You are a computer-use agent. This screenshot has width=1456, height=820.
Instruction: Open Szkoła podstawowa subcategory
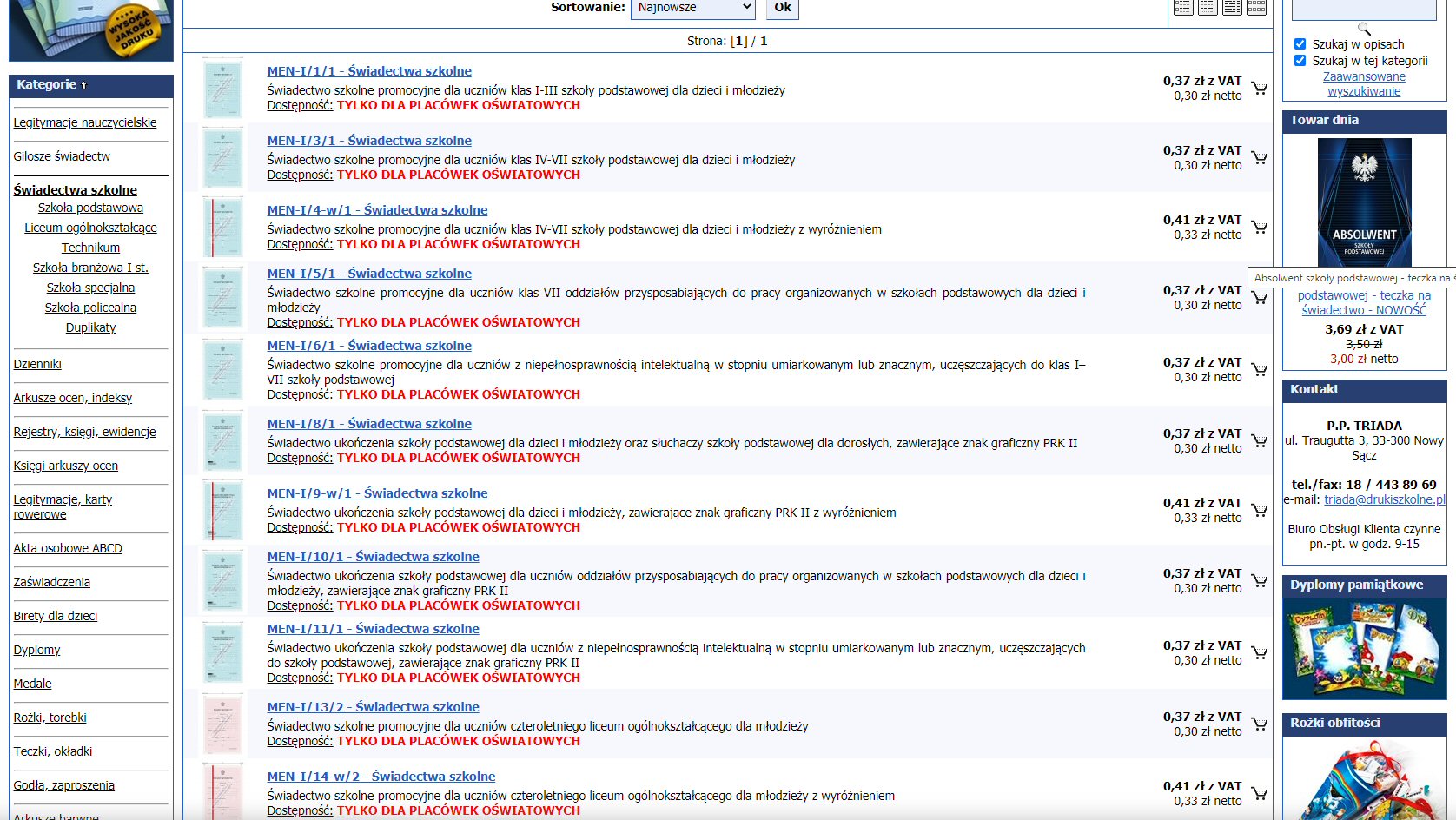[x=90, y=208]
